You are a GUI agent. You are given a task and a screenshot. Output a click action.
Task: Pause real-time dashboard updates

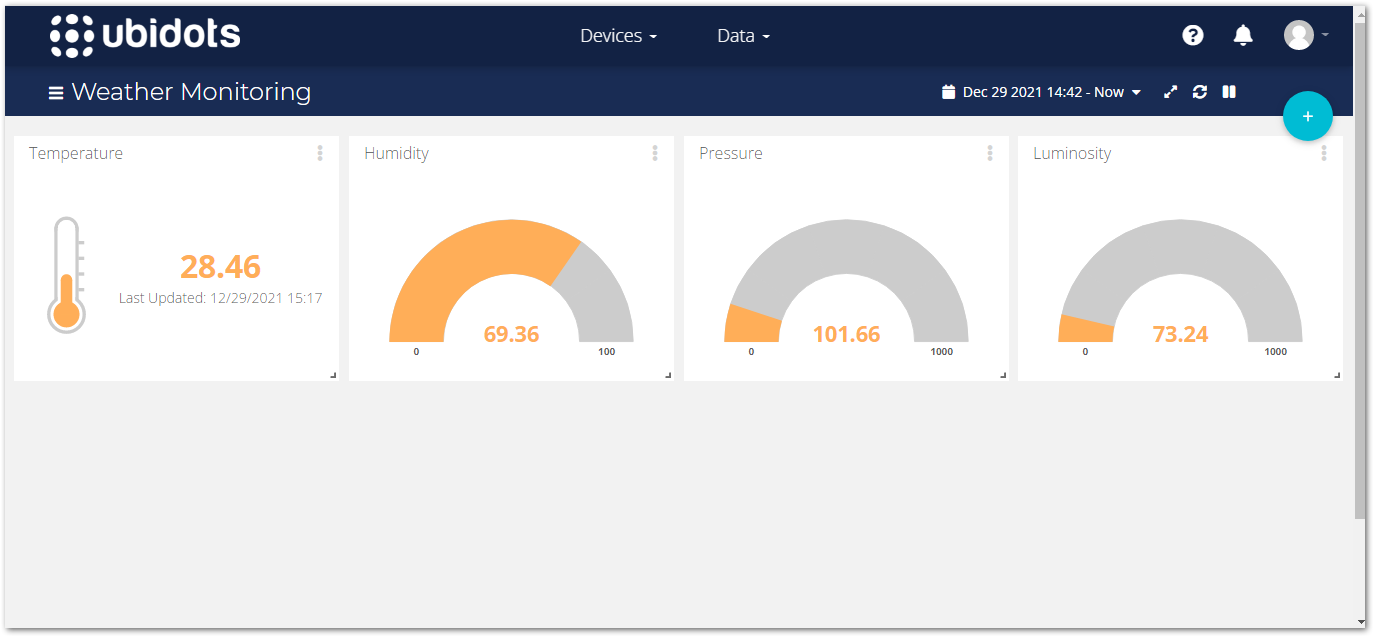pos(1229,92)
